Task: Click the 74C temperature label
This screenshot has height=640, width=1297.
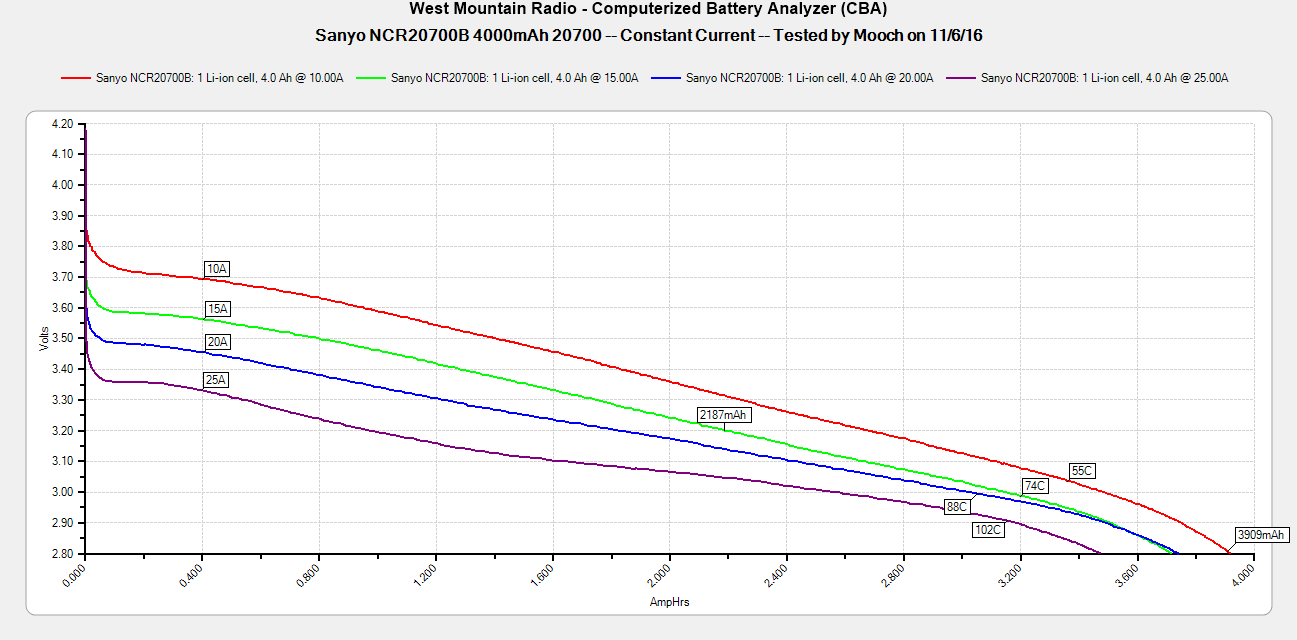Action: coord(1034,486)
